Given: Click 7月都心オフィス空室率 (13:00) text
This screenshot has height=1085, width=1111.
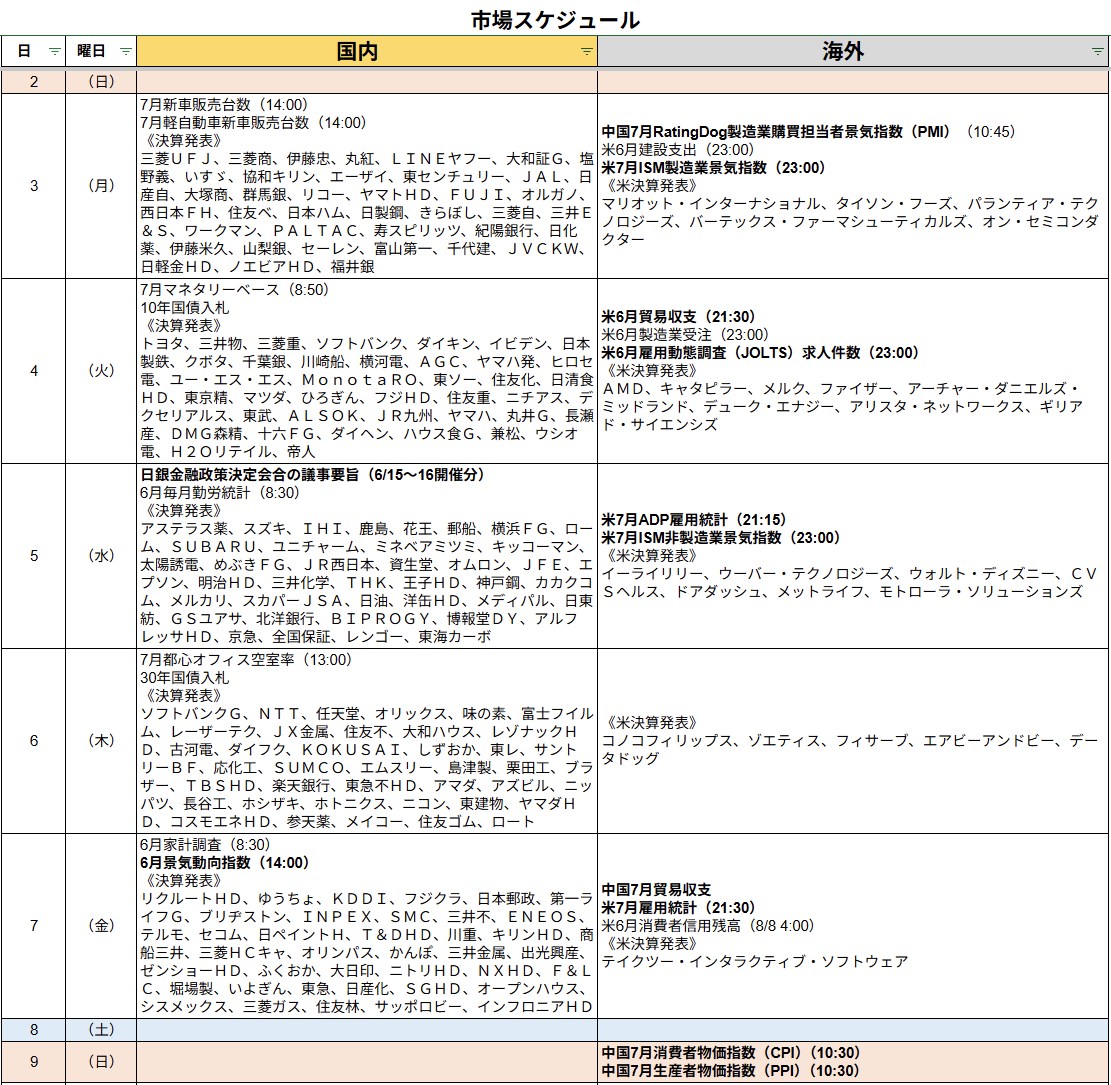Looking at the screenshot, I should tap(246, 660).
